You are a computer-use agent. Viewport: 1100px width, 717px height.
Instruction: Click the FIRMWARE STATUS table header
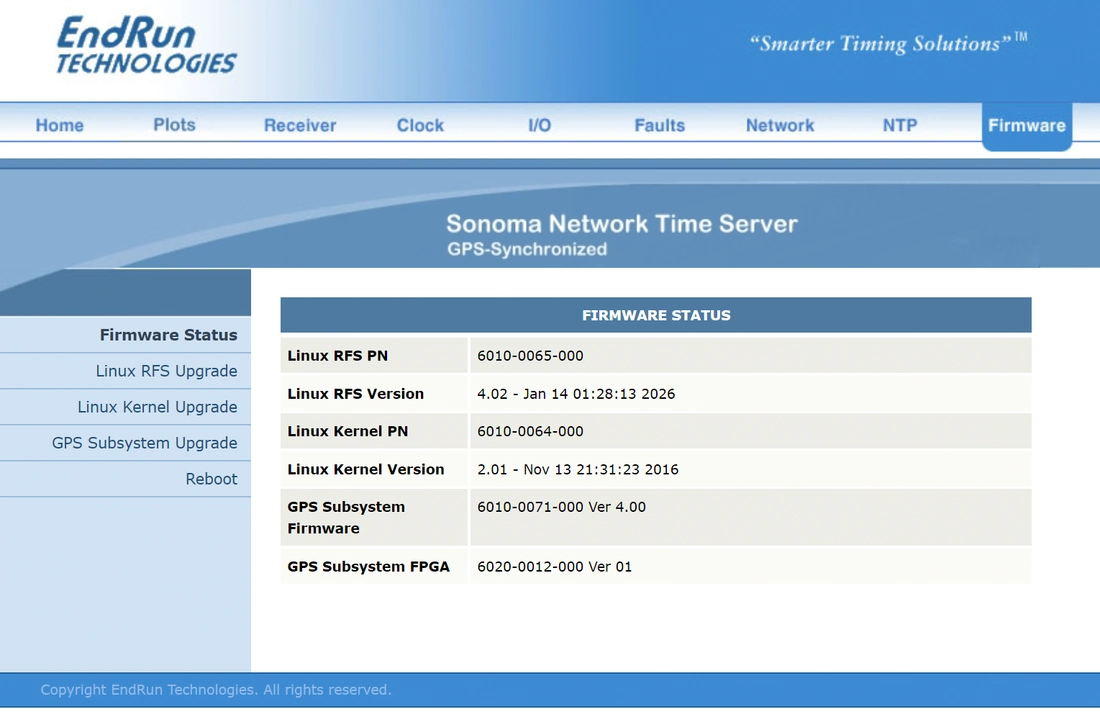[656, 315]
